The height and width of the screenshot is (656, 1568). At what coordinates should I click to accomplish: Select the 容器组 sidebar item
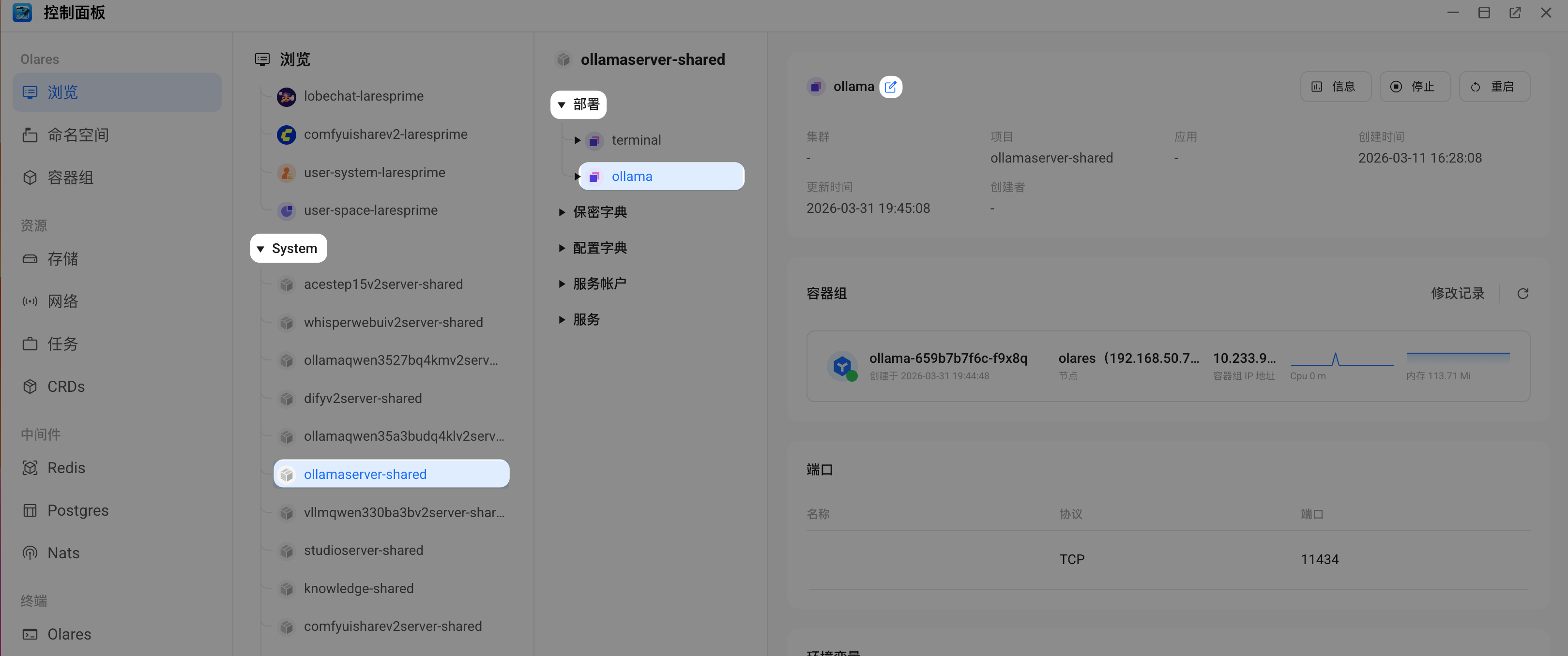(x=70, y=177)
